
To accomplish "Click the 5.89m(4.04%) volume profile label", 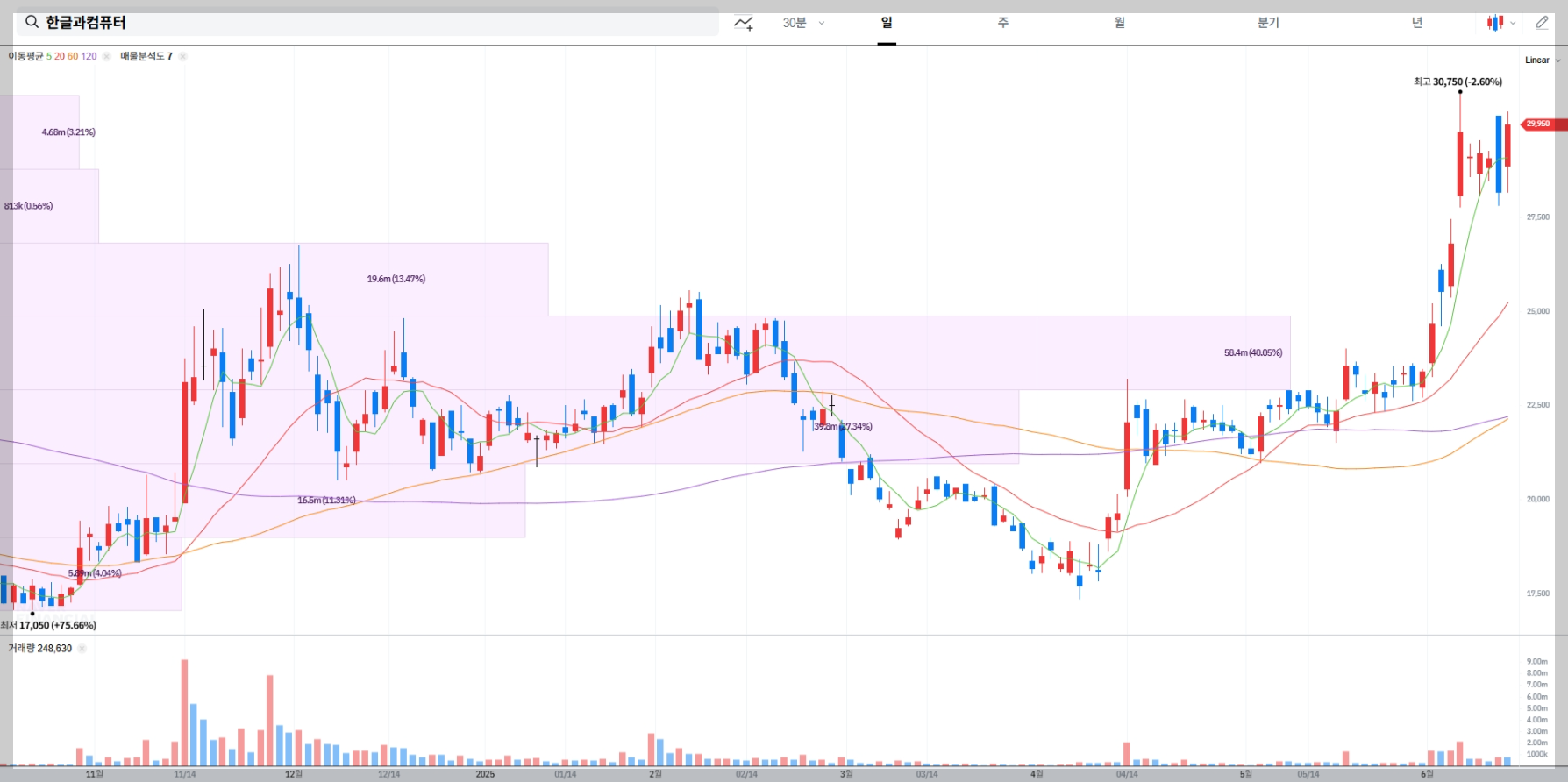I will (x=95, y=573).
